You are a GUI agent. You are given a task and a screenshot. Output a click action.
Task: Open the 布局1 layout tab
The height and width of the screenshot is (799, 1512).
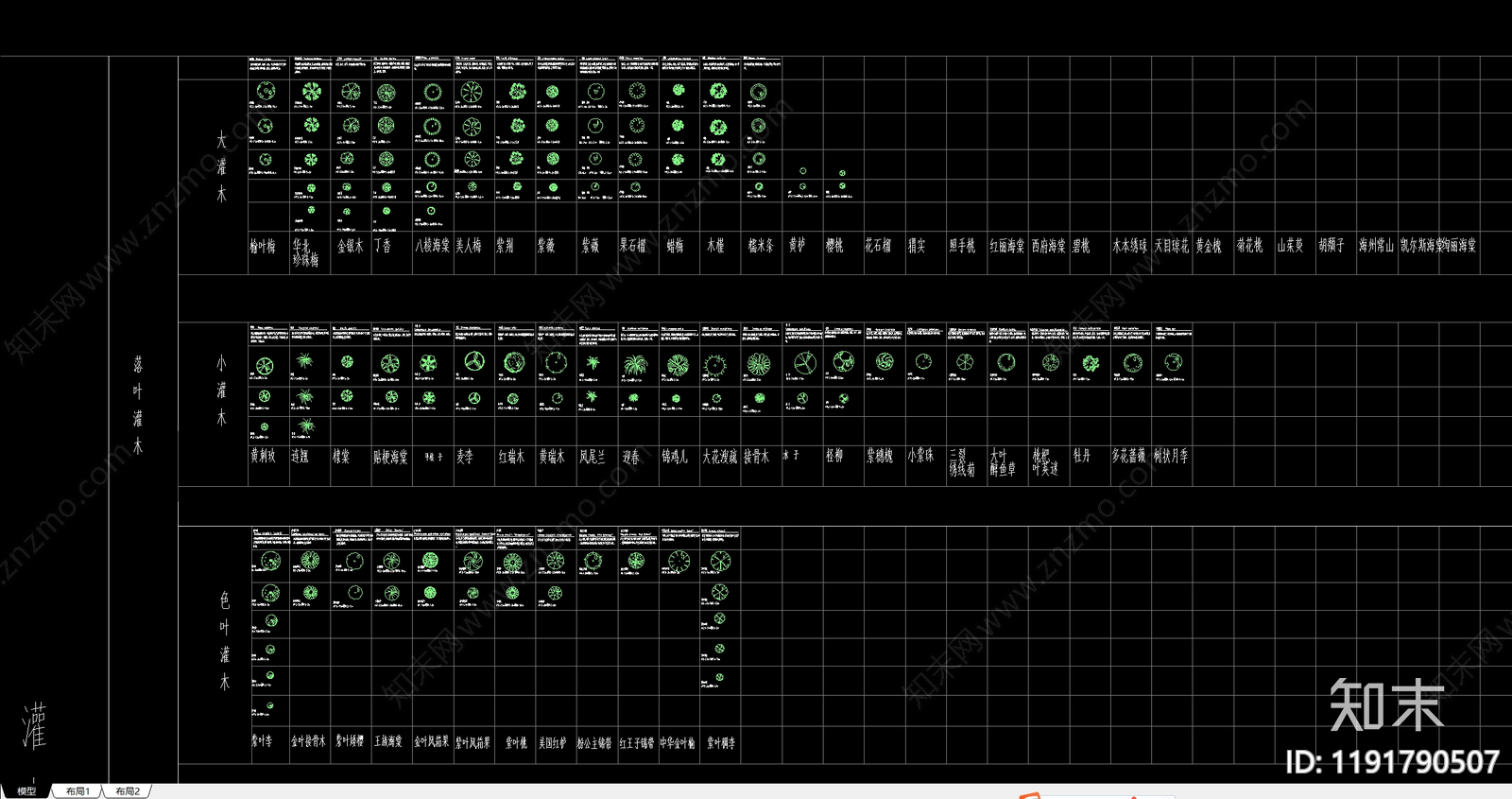point(77,791)
